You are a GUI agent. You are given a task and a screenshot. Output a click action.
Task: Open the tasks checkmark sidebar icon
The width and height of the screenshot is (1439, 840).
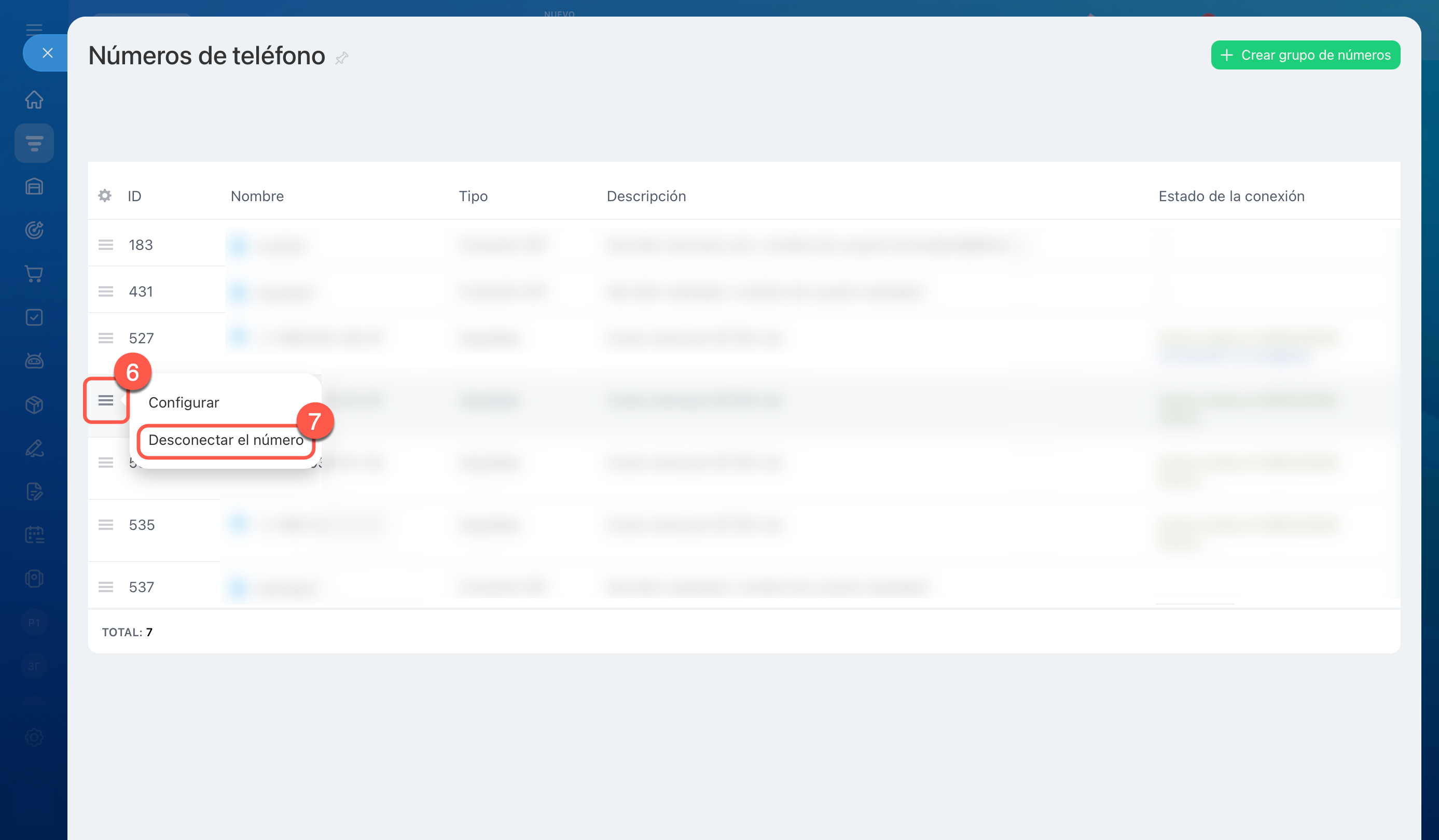point(34,317)
